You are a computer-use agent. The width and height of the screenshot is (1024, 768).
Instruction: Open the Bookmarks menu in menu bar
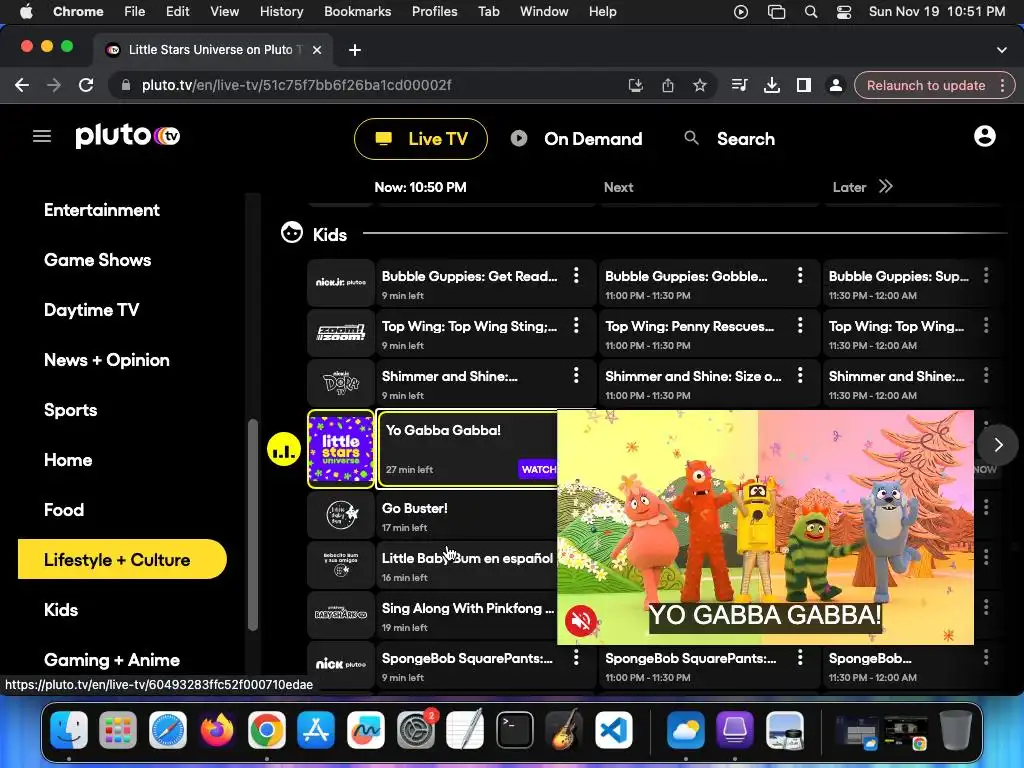coord(357,12)
